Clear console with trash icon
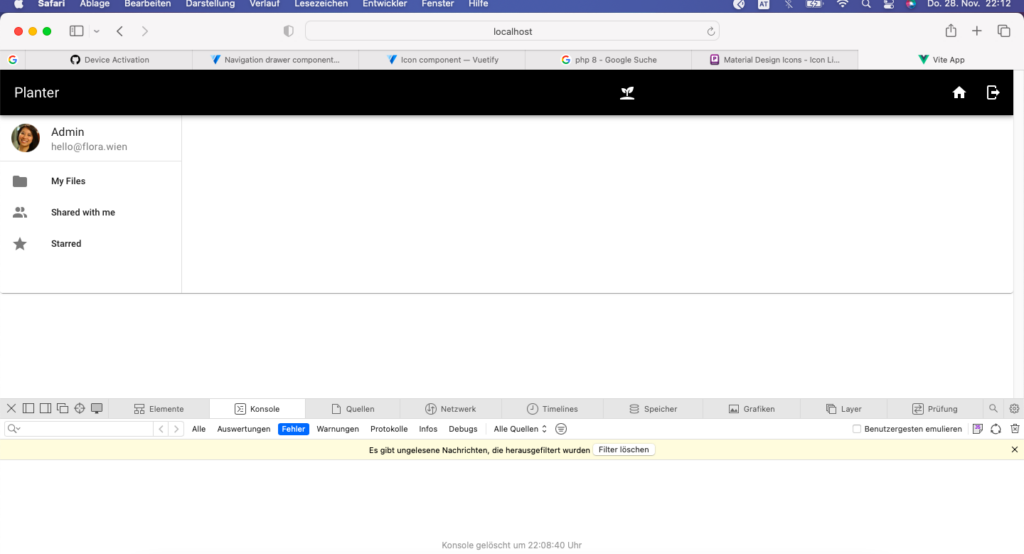Image resolution: width=1024 pixels, height=554 pixels. tap(1014, 429)
